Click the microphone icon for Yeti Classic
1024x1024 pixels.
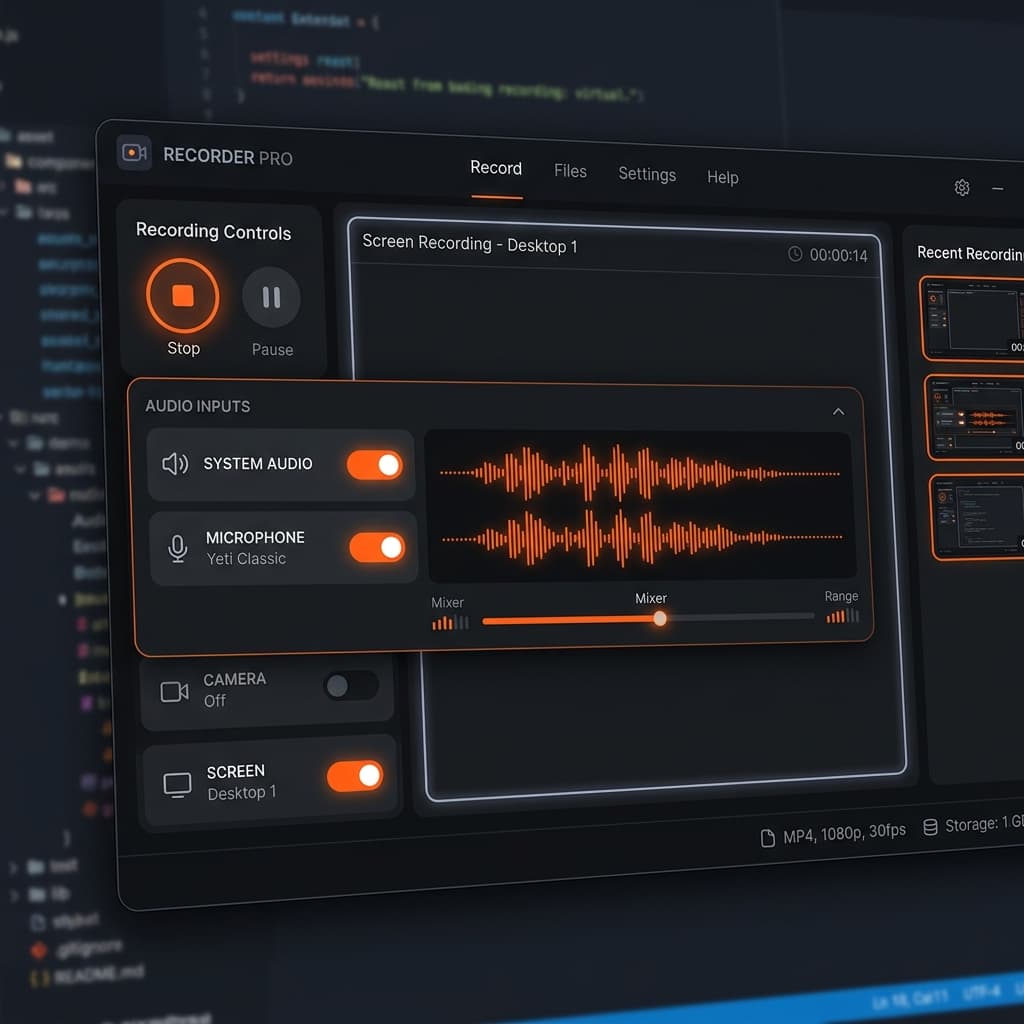[179, 547]
